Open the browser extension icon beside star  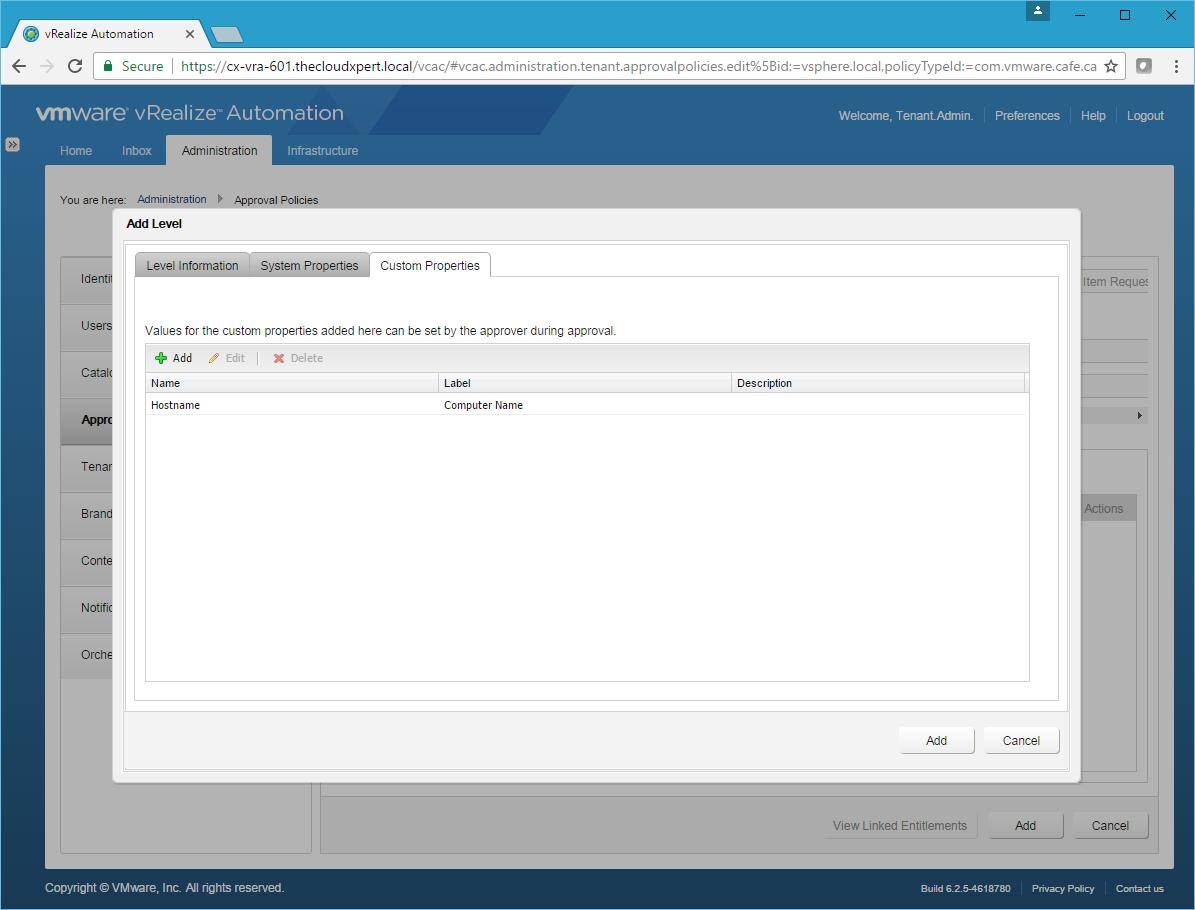(x=1144, y=66)
